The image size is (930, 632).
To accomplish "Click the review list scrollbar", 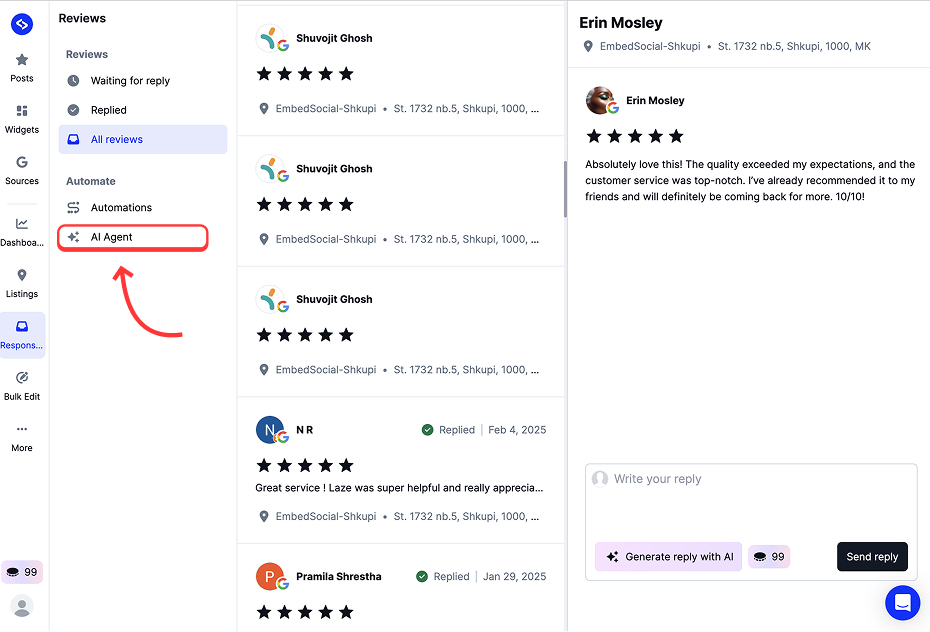I will 565,190.
